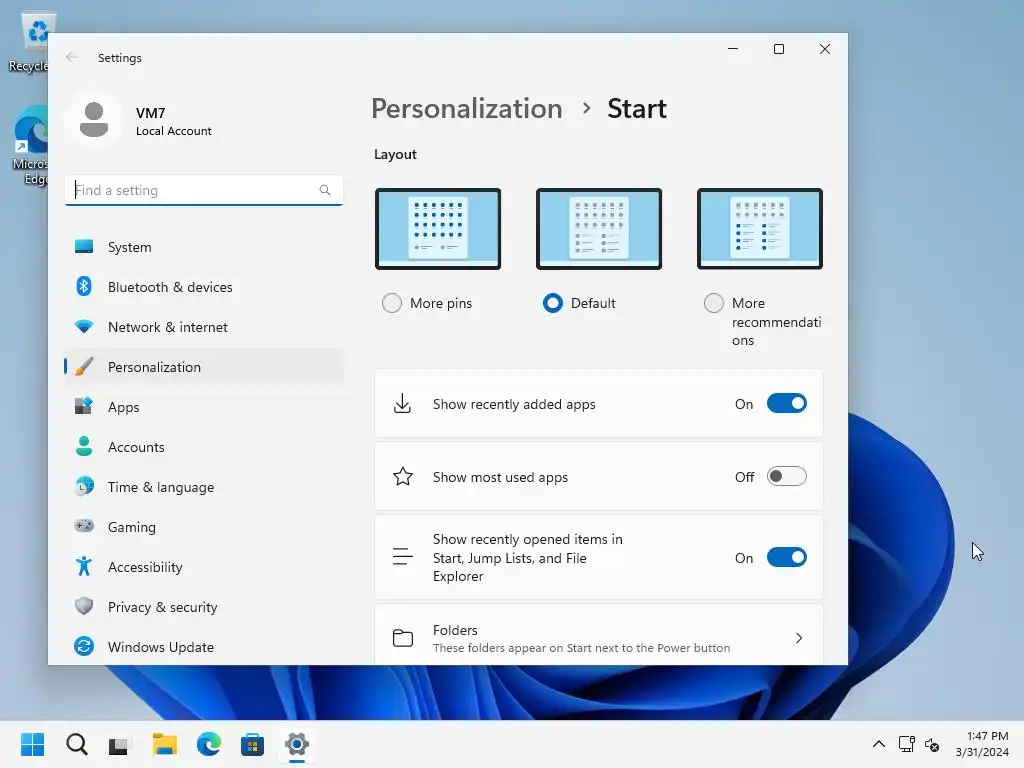This screenshot has height=768, width=1024.
Task: Select the More pins radio button
Action: click(x=392, y=303)
